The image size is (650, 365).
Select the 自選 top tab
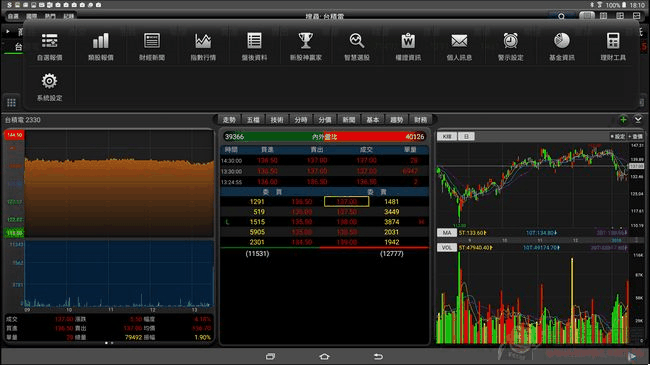13,16
